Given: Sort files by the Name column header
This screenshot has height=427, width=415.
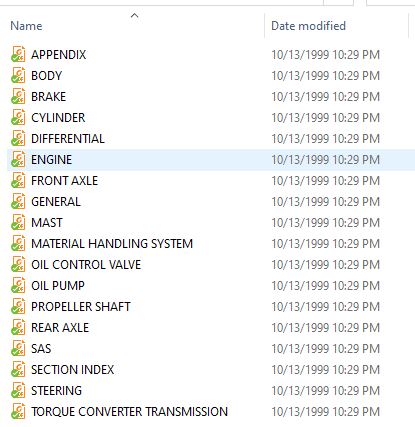Looking at the screenshot, I should [26, 26].
